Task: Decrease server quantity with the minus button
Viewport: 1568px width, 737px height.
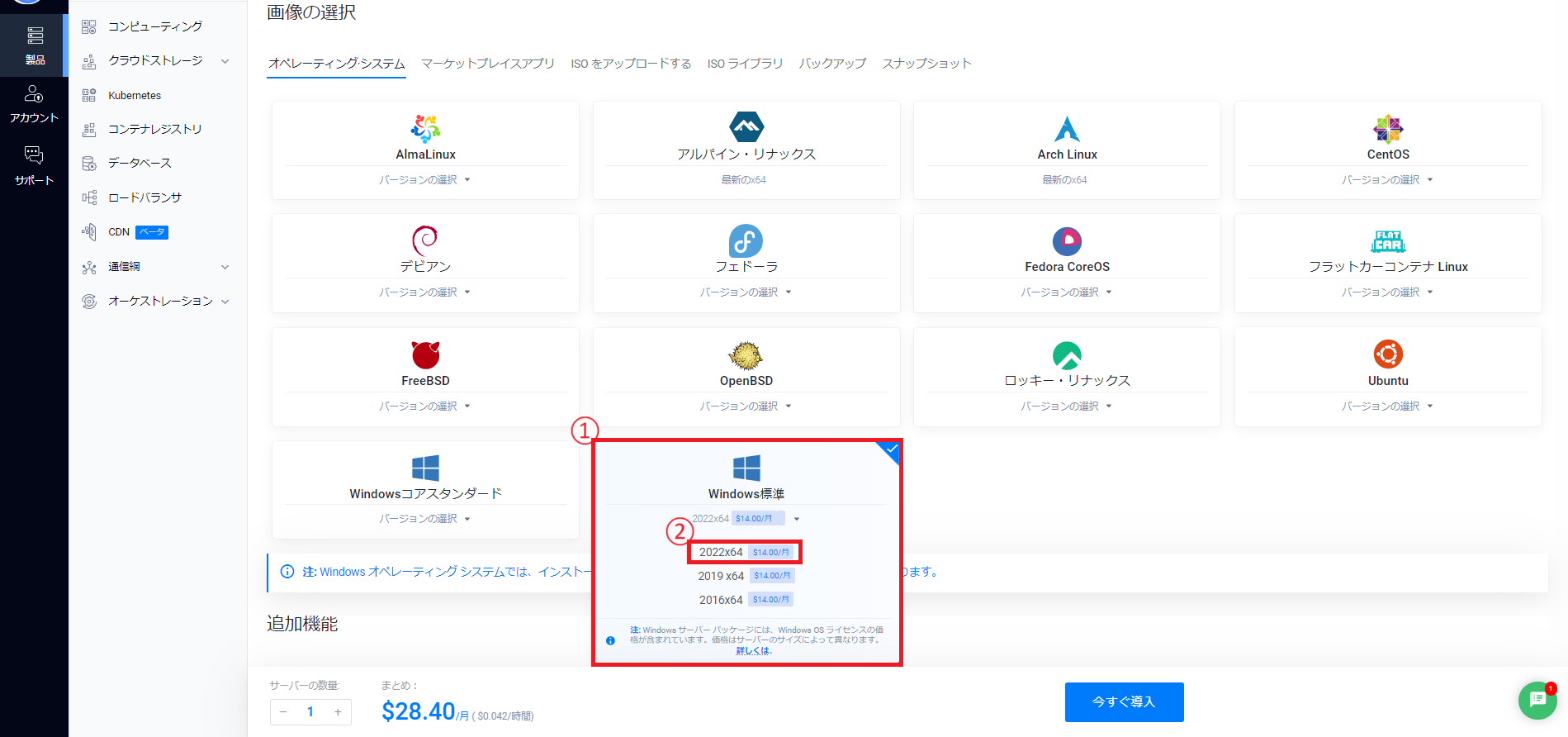Action: coord(283,712)
